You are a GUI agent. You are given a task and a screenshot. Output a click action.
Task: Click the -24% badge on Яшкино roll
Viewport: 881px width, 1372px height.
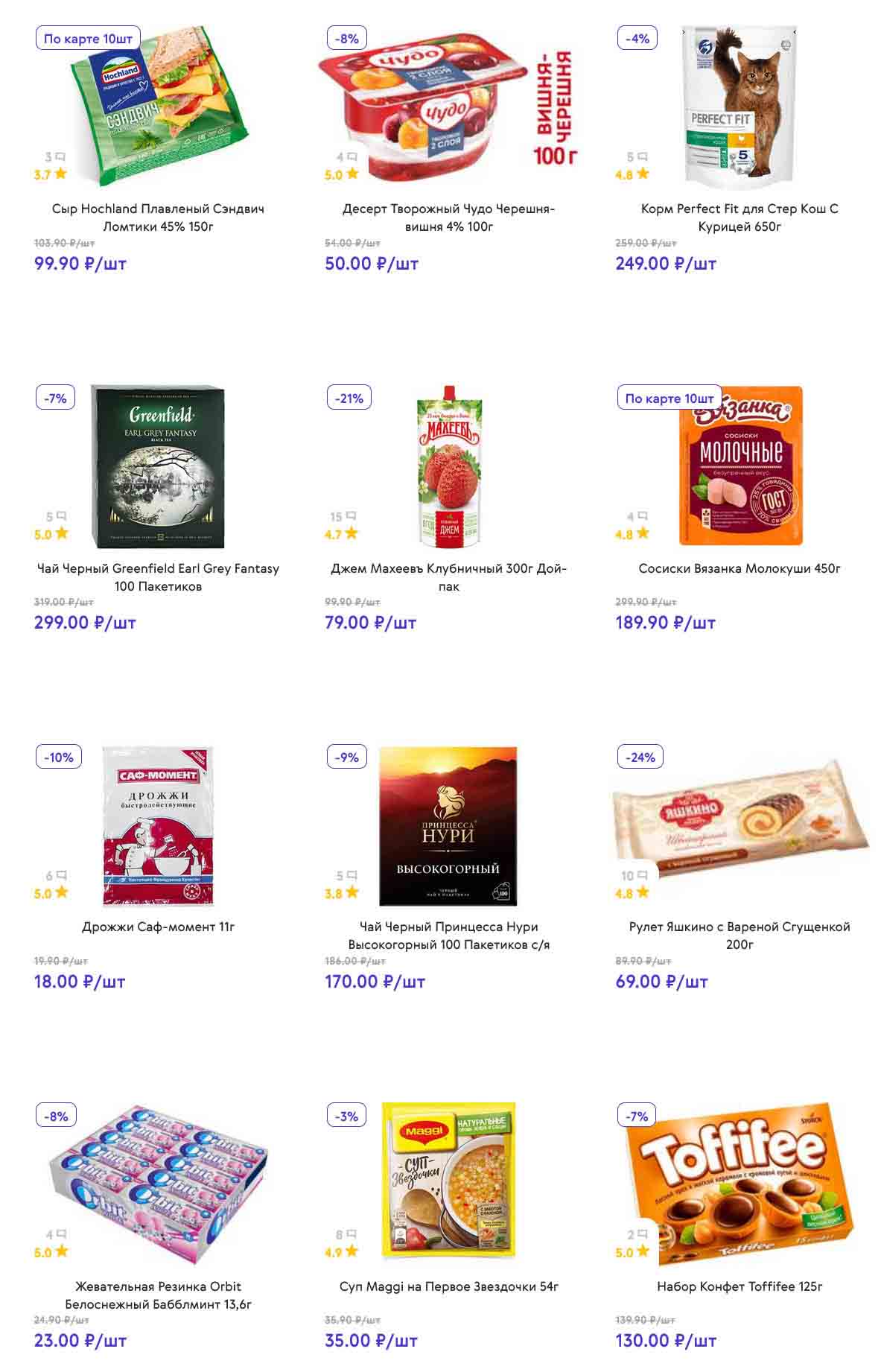(640, 758)
